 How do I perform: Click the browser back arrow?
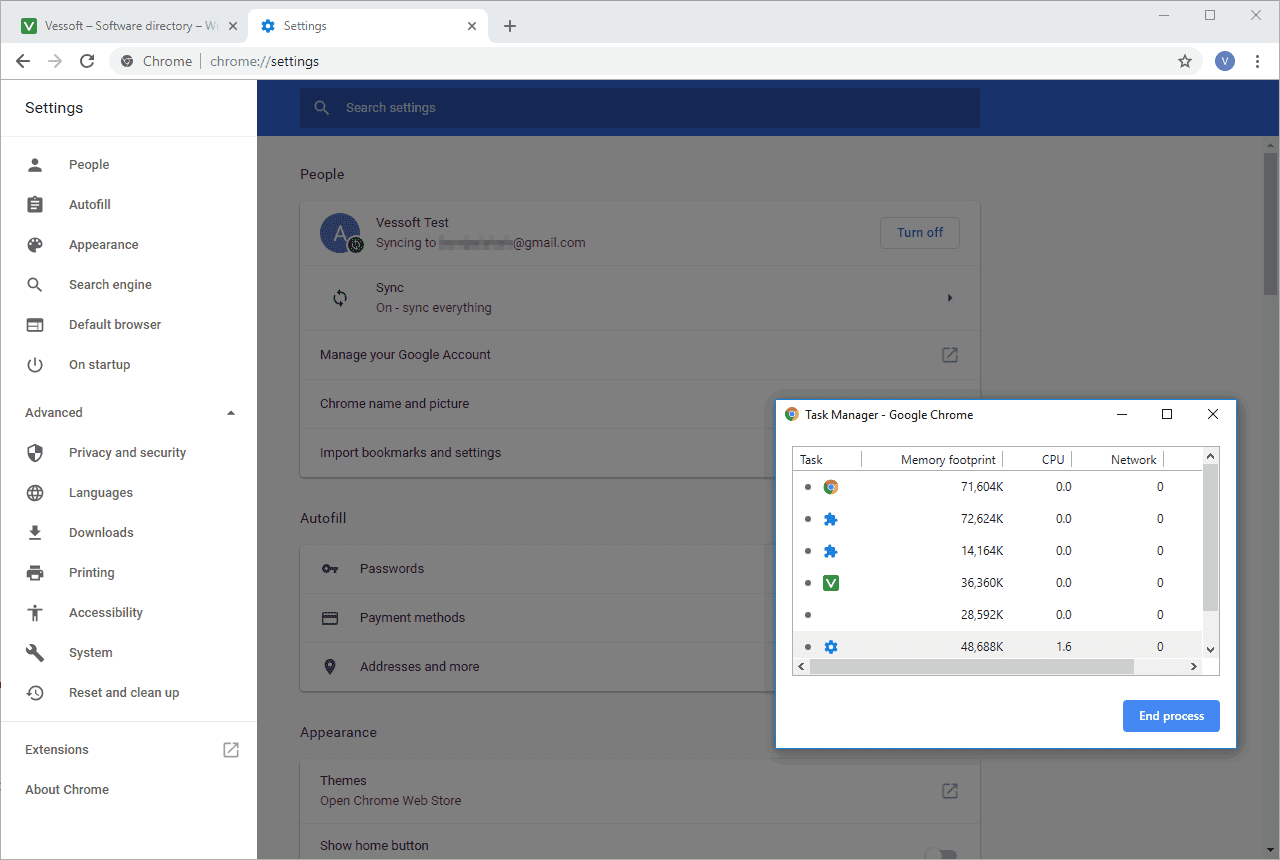[23, 61]
